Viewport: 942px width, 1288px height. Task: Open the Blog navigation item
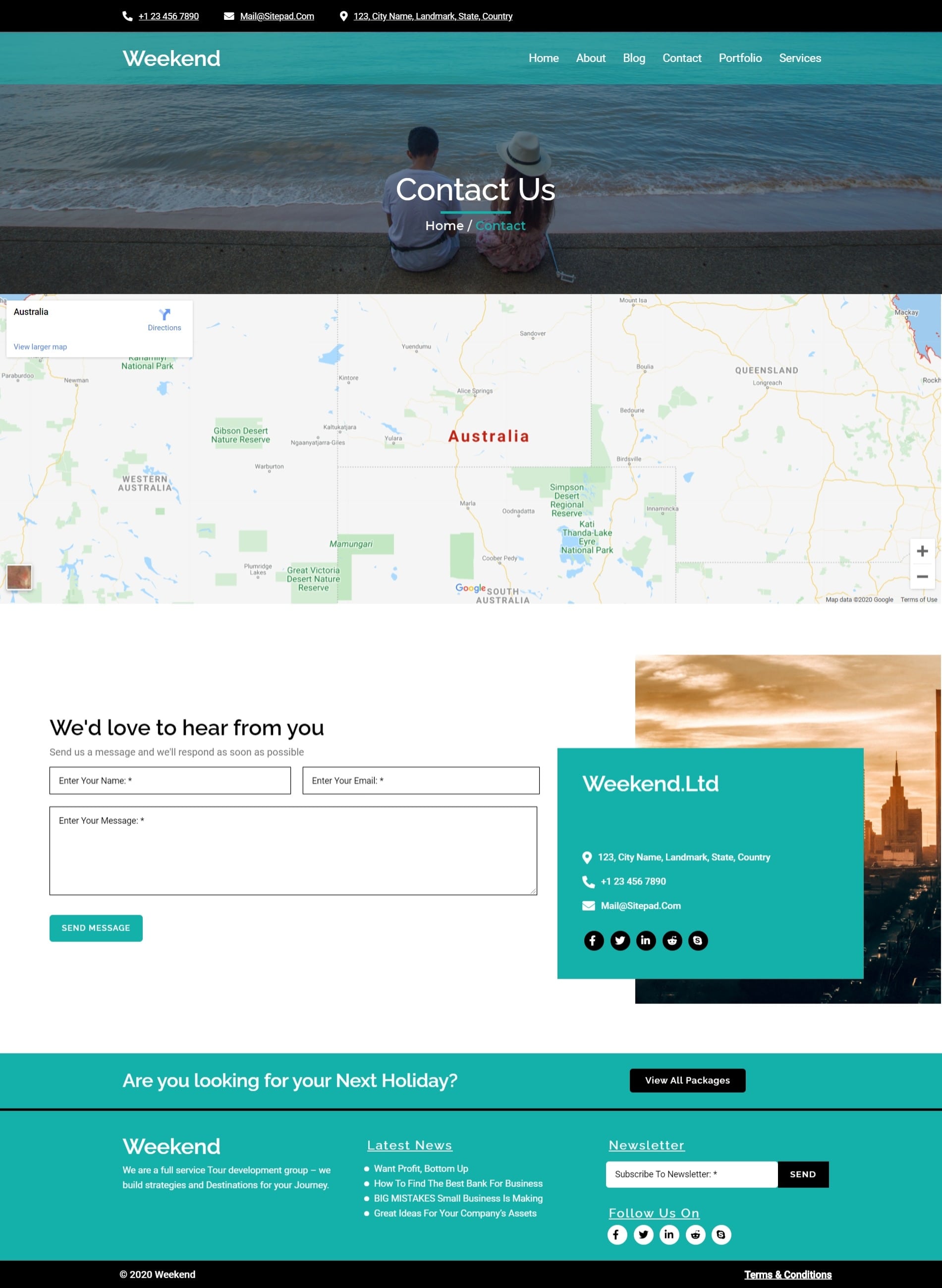(634, 58)
